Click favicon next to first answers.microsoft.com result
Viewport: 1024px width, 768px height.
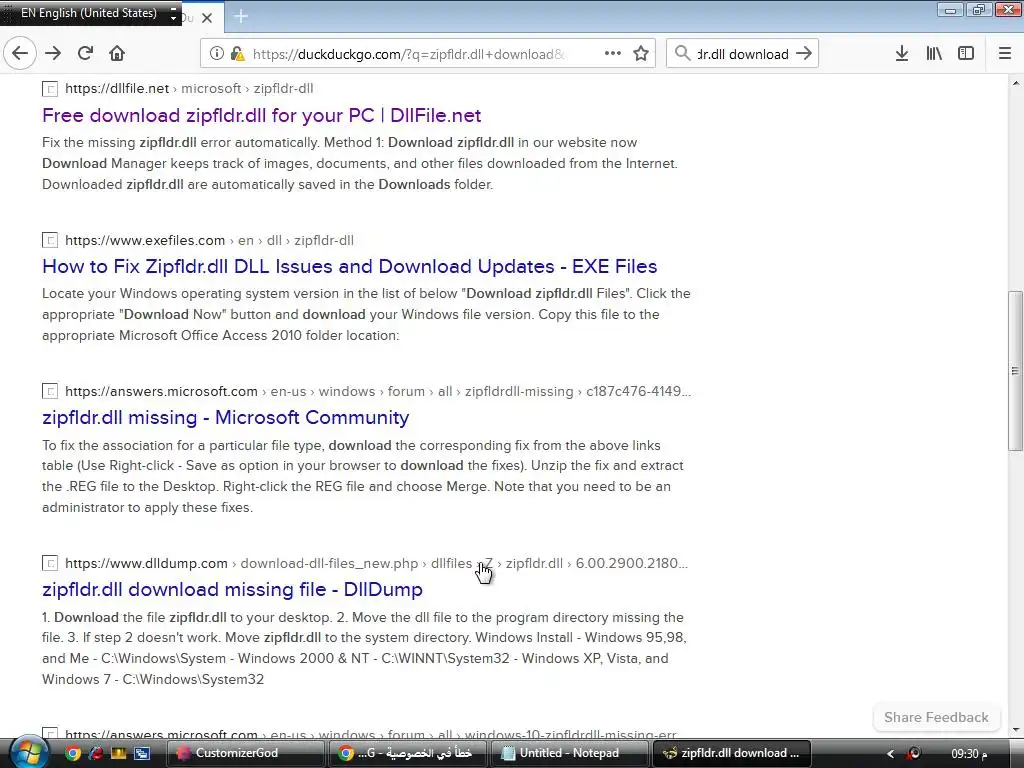(50, 391)
